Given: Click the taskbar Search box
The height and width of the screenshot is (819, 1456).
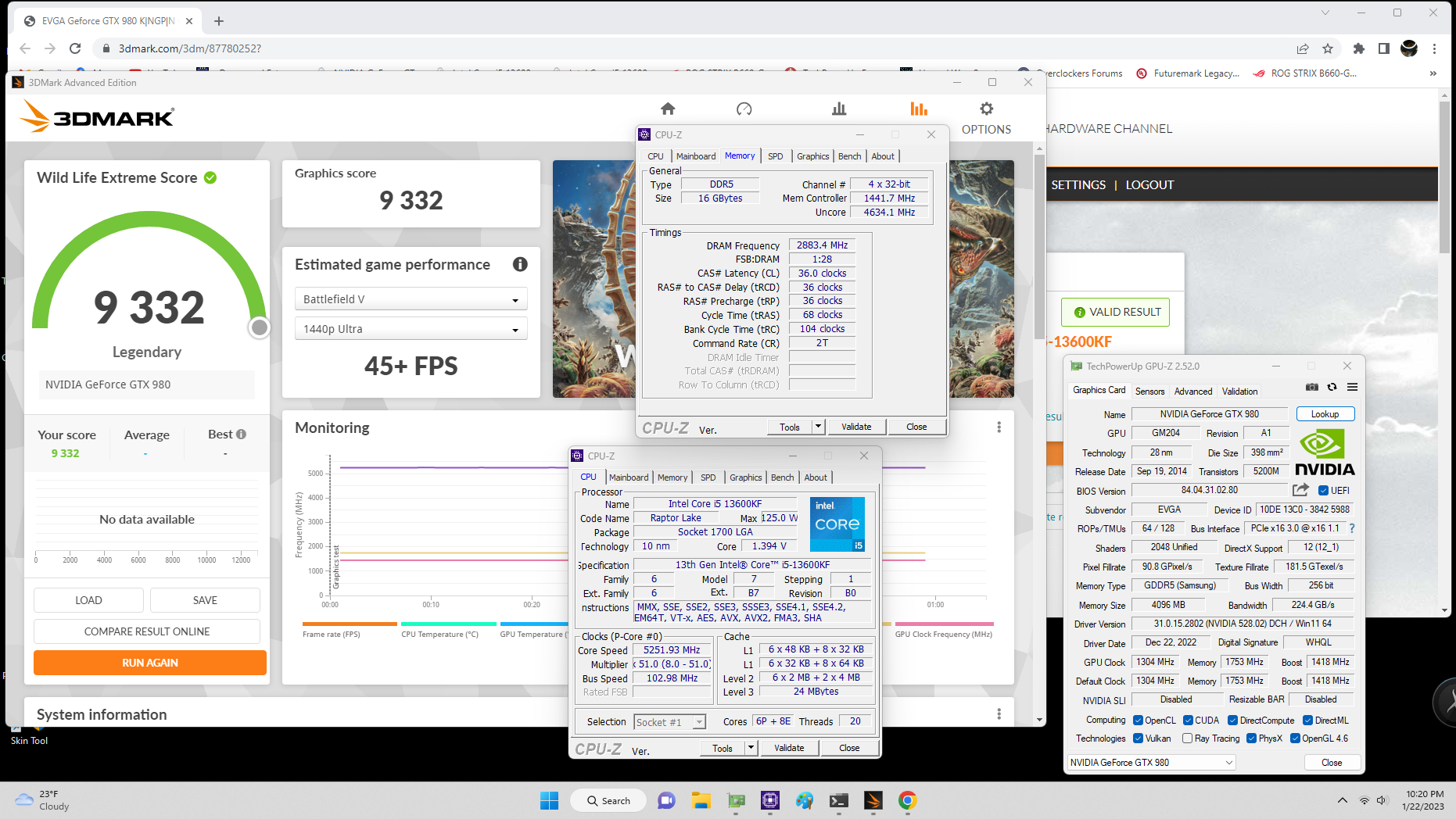Looking at the screenshot, I should [608, 800].
